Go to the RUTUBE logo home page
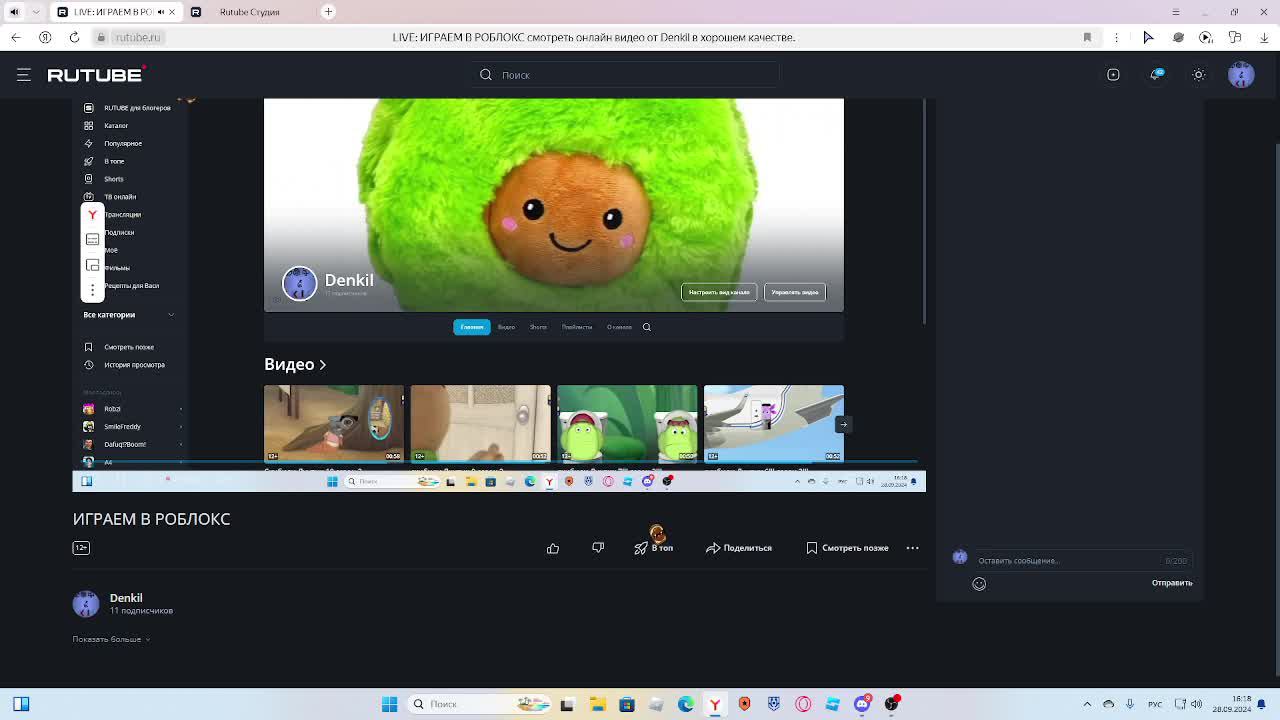This screenshot has width=1280, height=720. click(96, 75)
